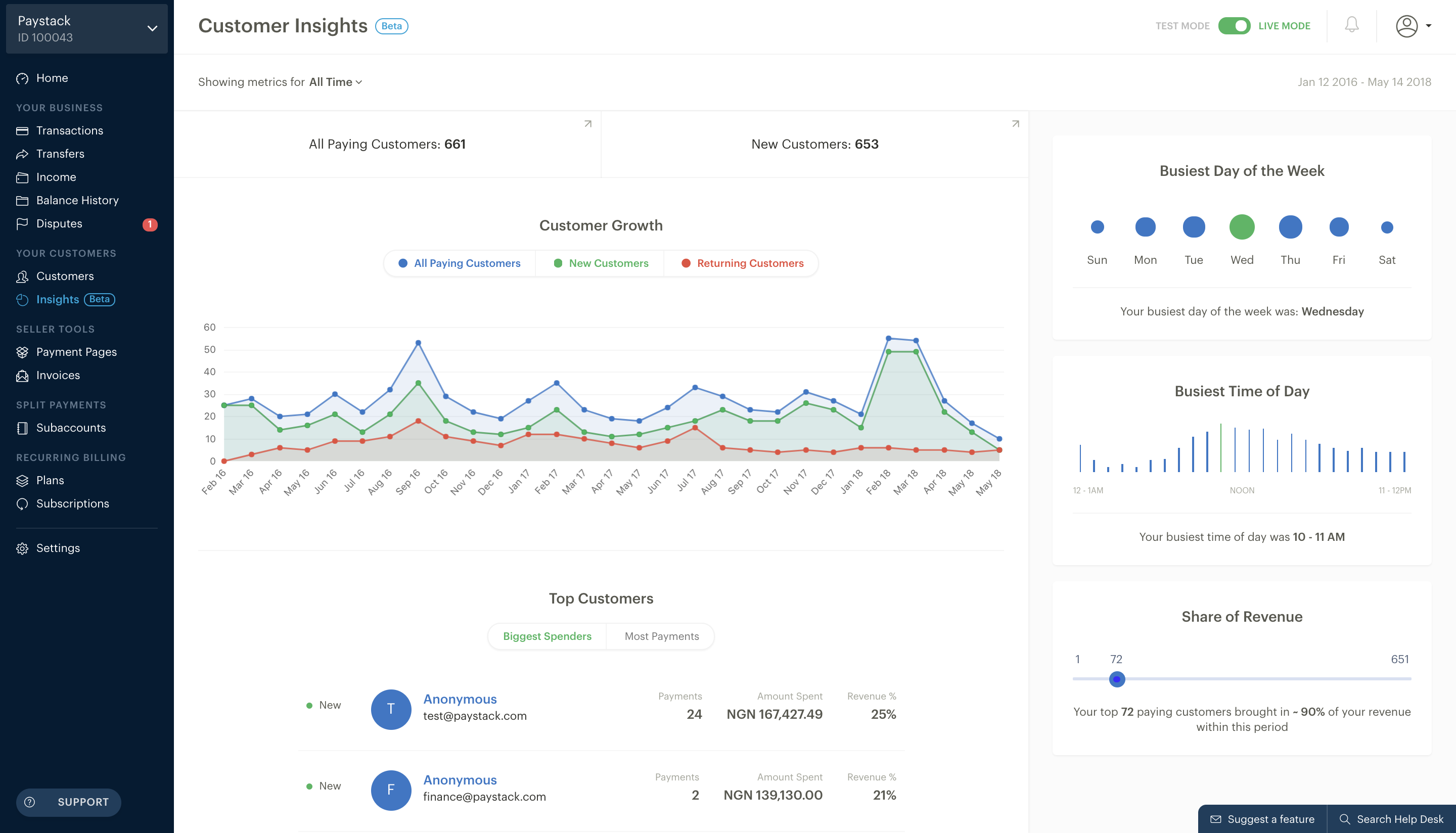Click the Payment Pages icon in sidebar
Image resolution: width=1456 pixels, height=833 pixels.
click(22, 352)
